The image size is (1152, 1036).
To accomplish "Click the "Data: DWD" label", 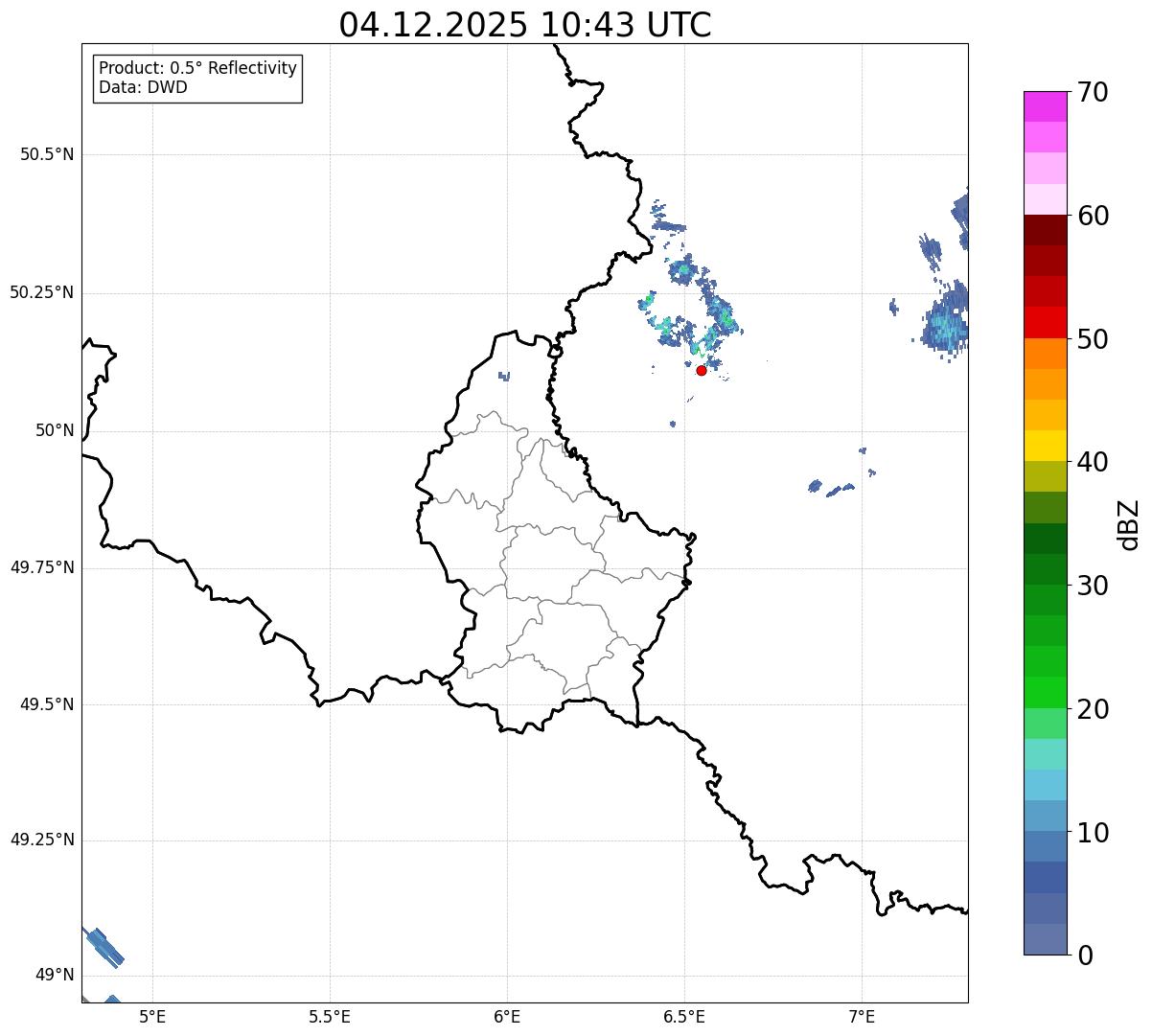I will coord(143,87).
